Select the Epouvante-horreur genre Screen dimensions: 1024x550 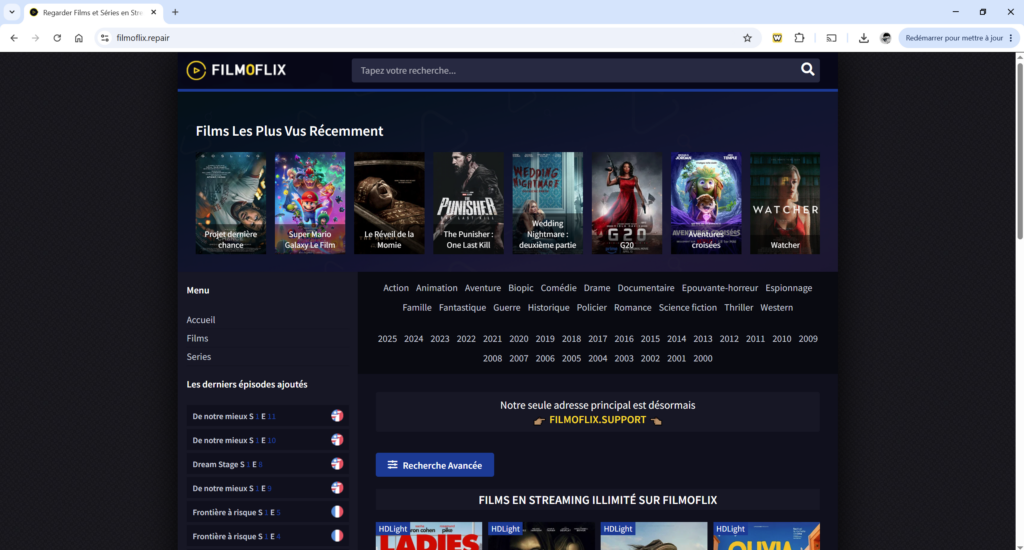720,288
